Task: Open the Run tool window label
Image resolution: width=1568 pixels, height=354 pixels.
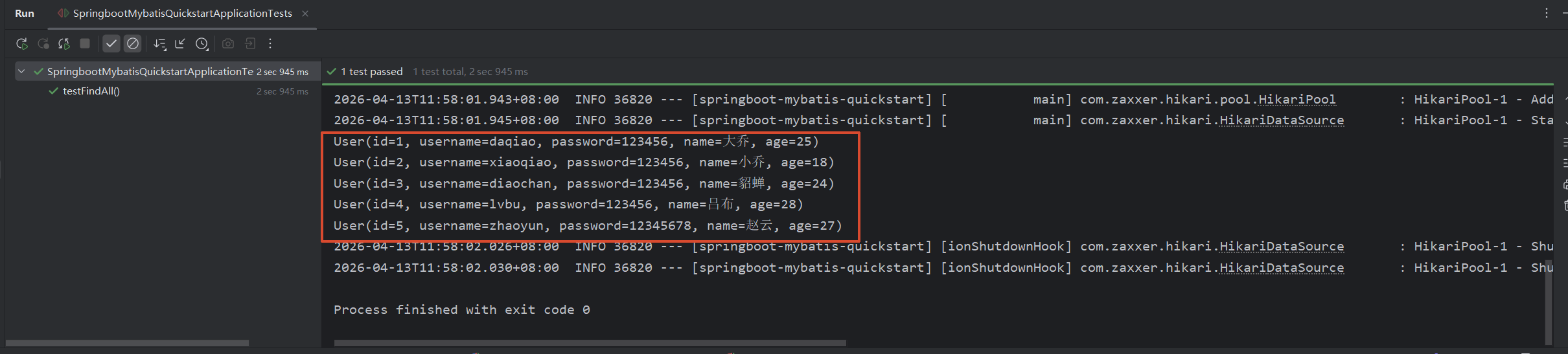Action: pos(25,14)
